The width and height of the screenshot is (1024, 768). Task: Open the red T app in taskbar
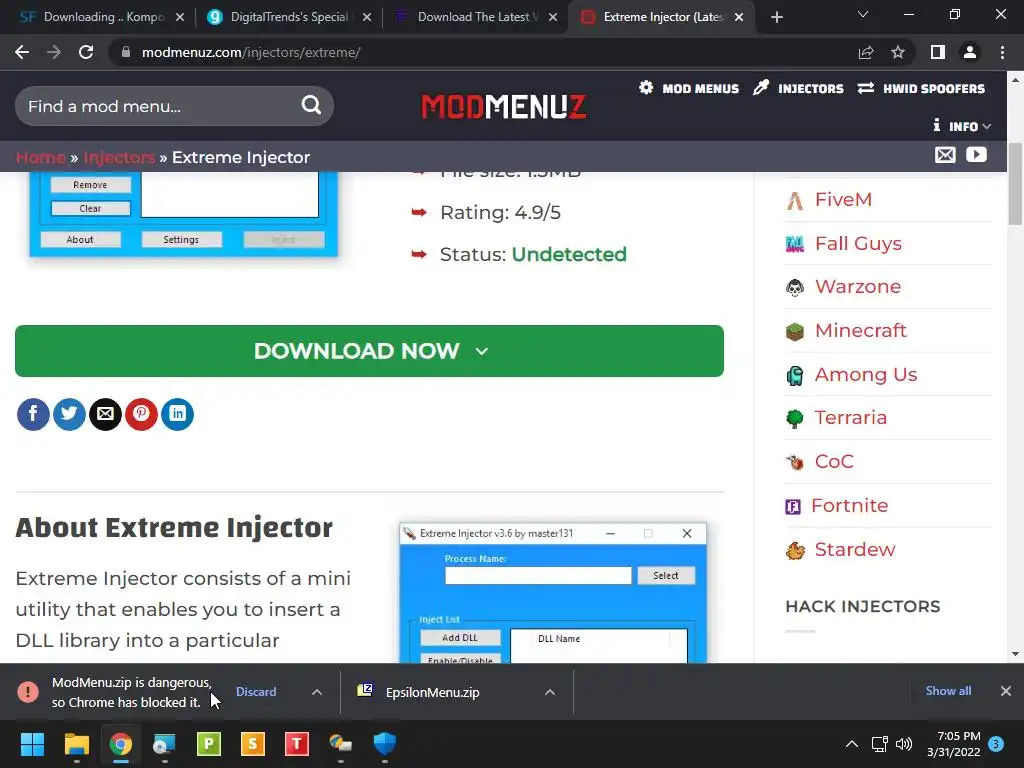296,744
